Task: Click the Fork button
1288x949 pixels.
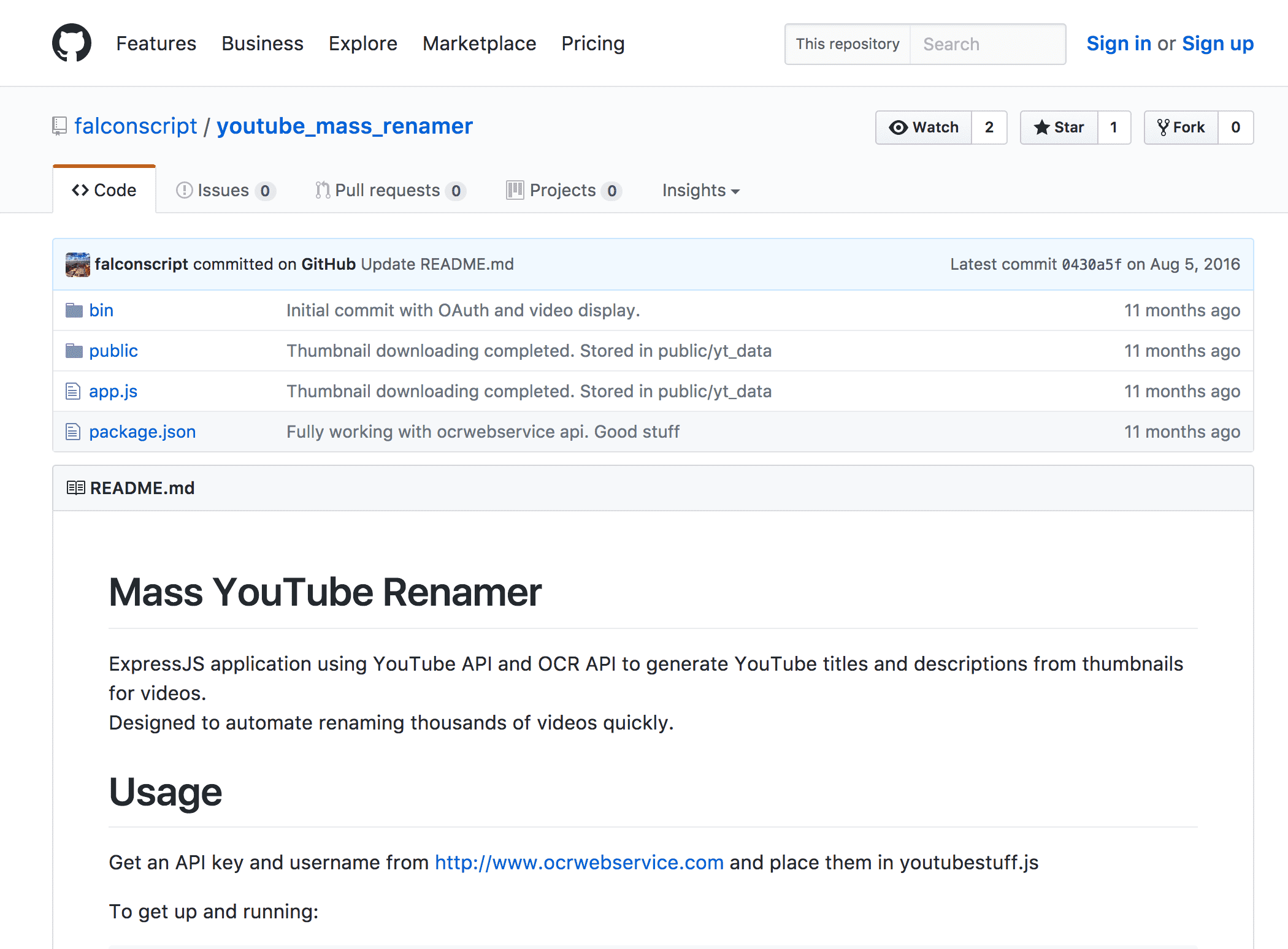Action: (1181, 128)
